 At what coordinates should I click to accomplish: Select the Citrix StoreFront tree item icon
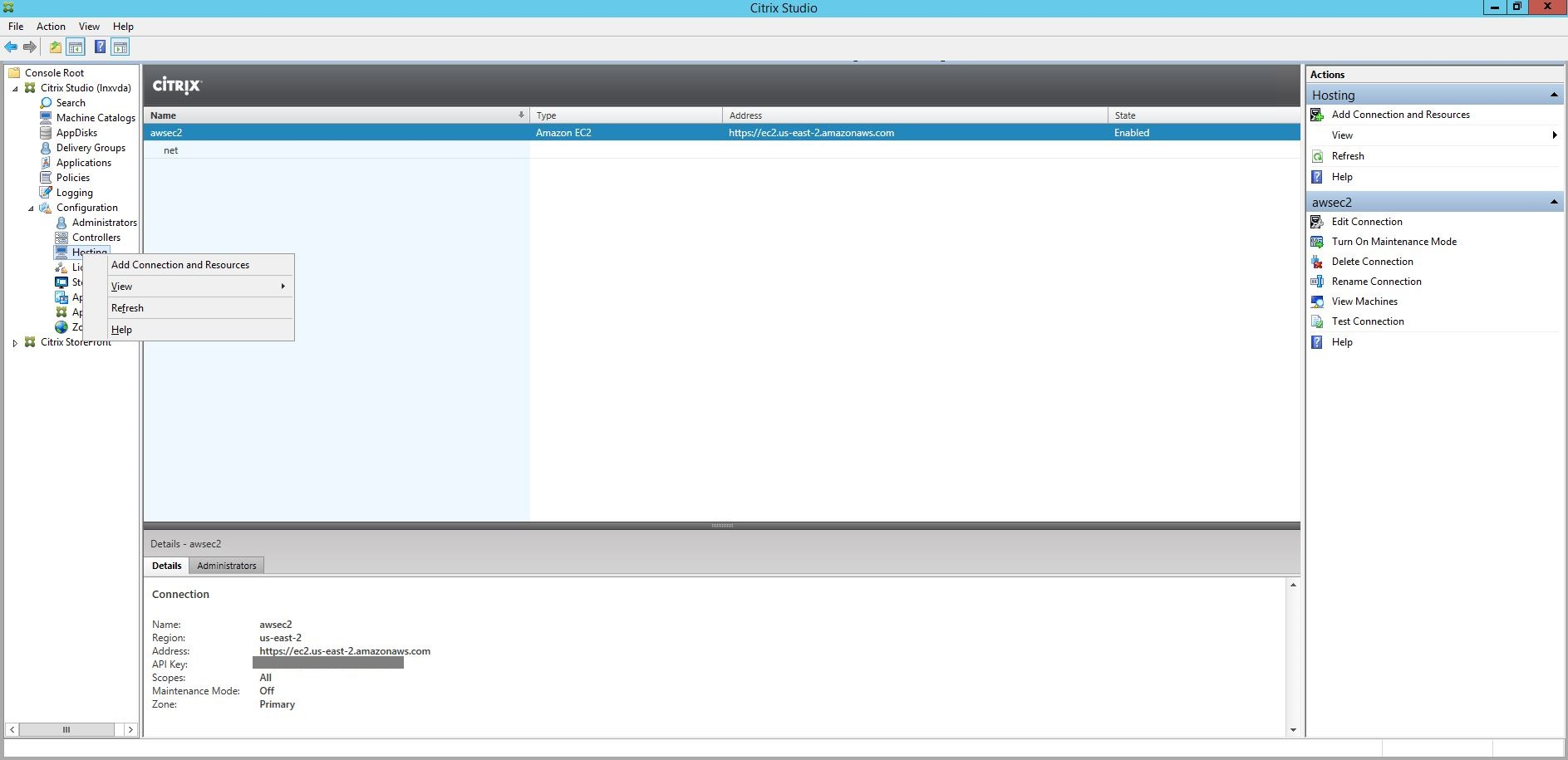point(30,342)
